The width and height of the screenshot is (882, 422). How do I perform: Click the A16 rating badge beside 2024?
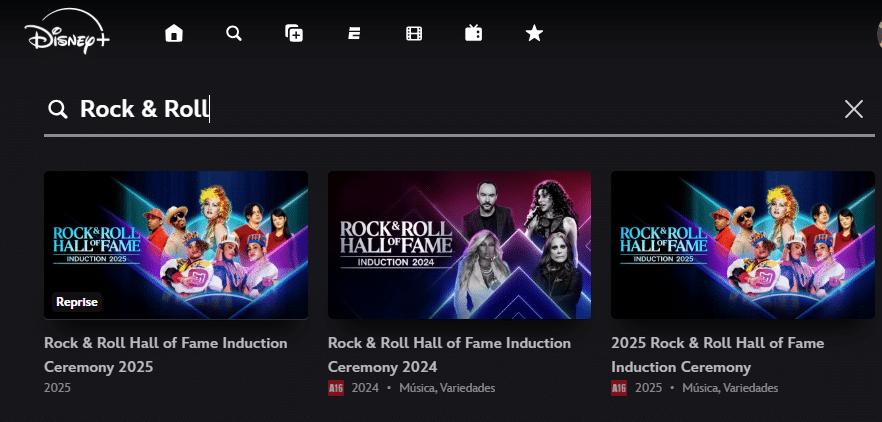point(336,388)
